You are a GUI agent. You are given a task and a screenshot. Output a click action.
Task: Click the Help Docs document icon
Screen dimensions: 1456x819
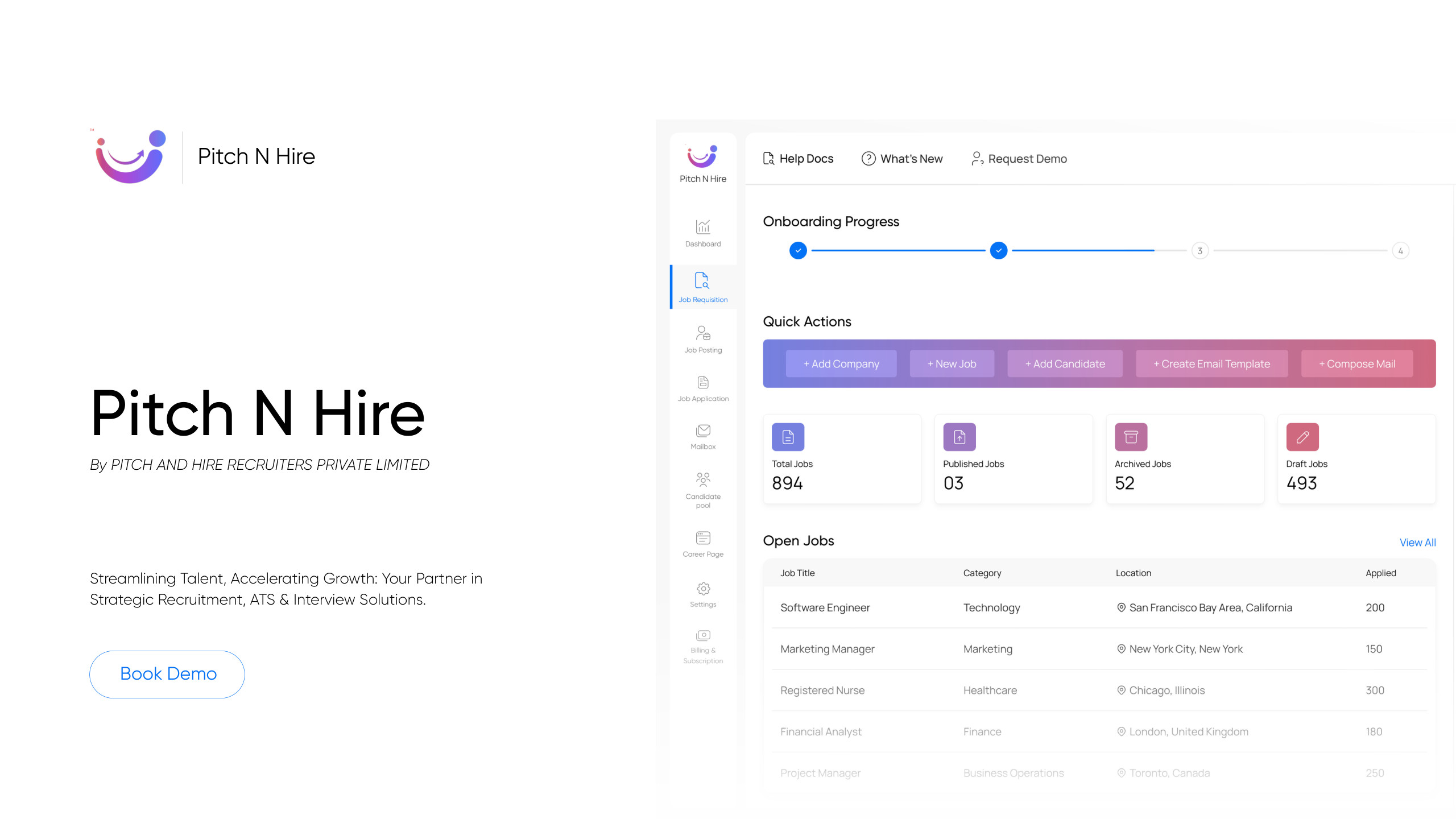tap(768, 159)
